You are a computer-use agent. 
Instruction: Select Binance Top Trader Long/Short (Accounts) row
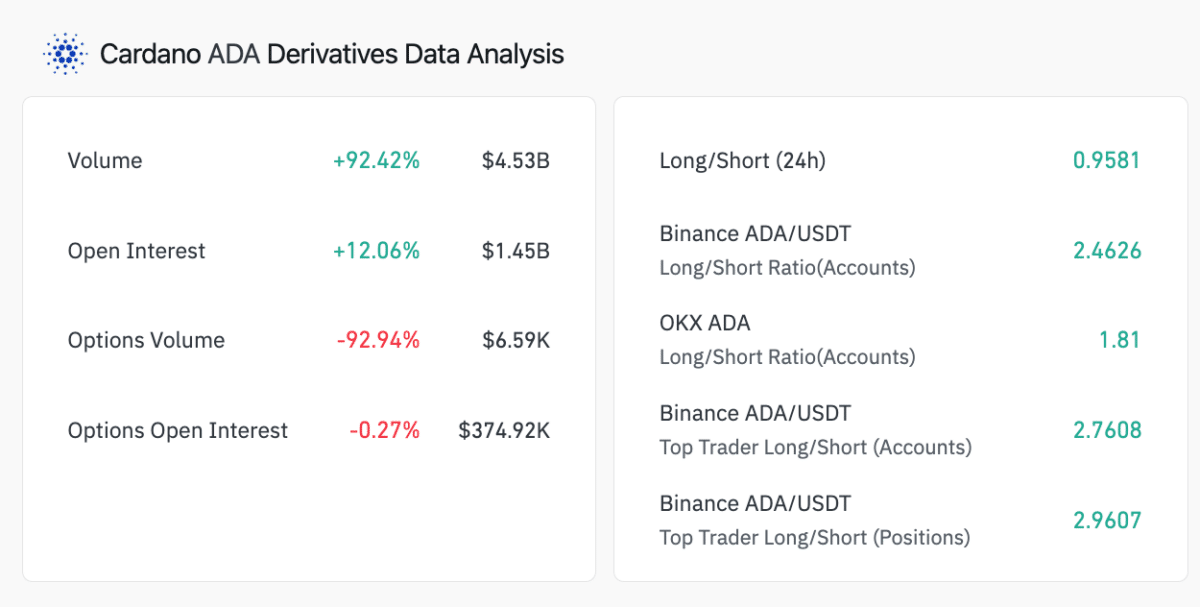[x=815, y=430]
